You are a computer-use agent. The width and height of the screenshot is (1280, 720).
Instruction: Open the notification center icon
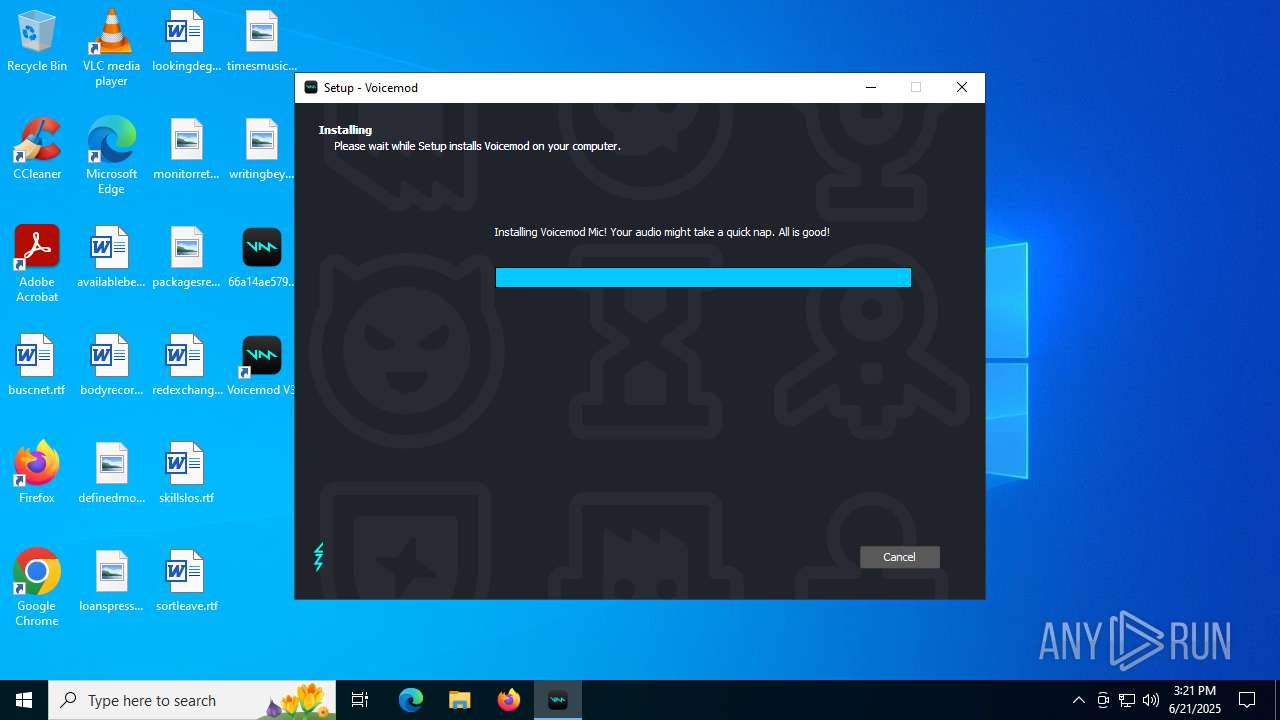coord(1247,700)
